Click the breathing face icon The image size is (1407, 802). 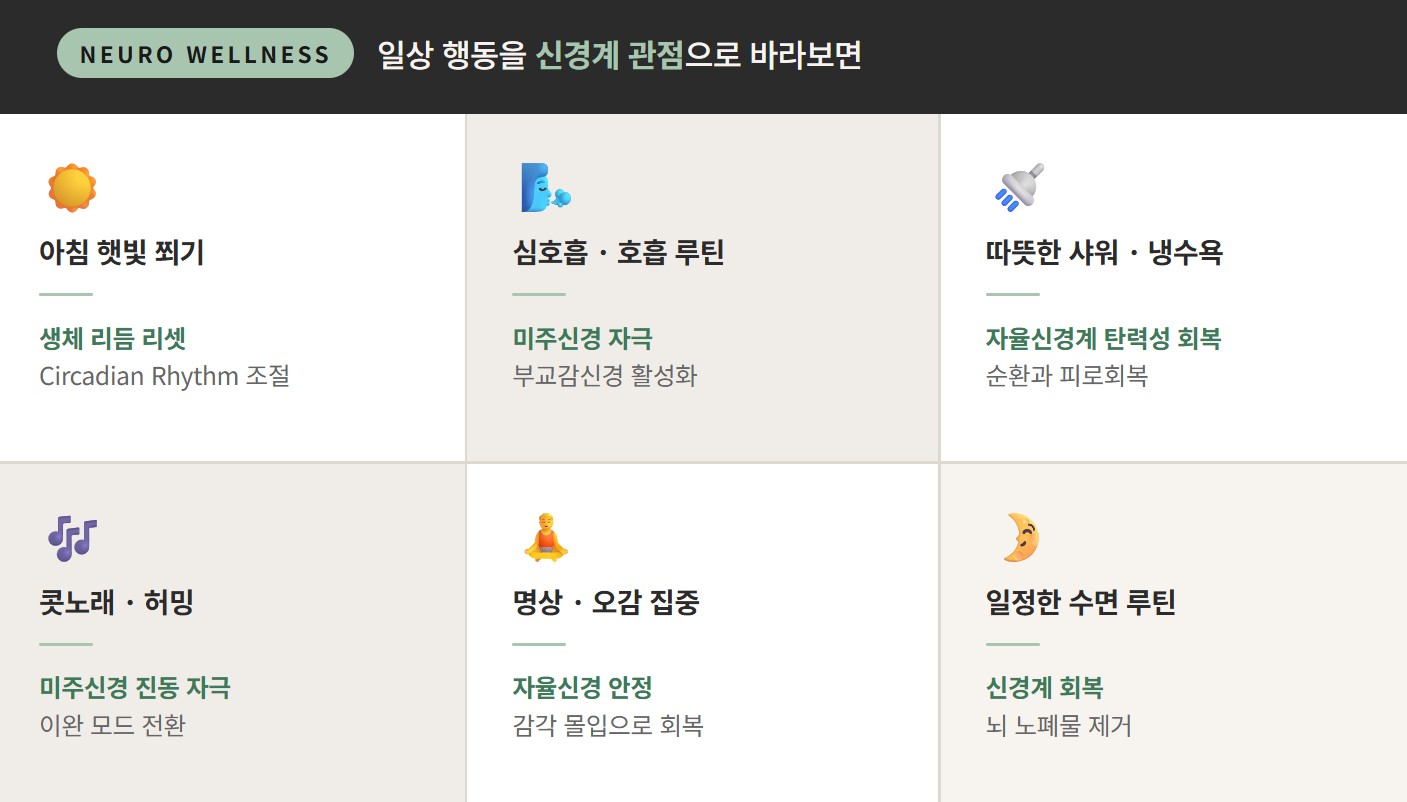pos(545,188)
